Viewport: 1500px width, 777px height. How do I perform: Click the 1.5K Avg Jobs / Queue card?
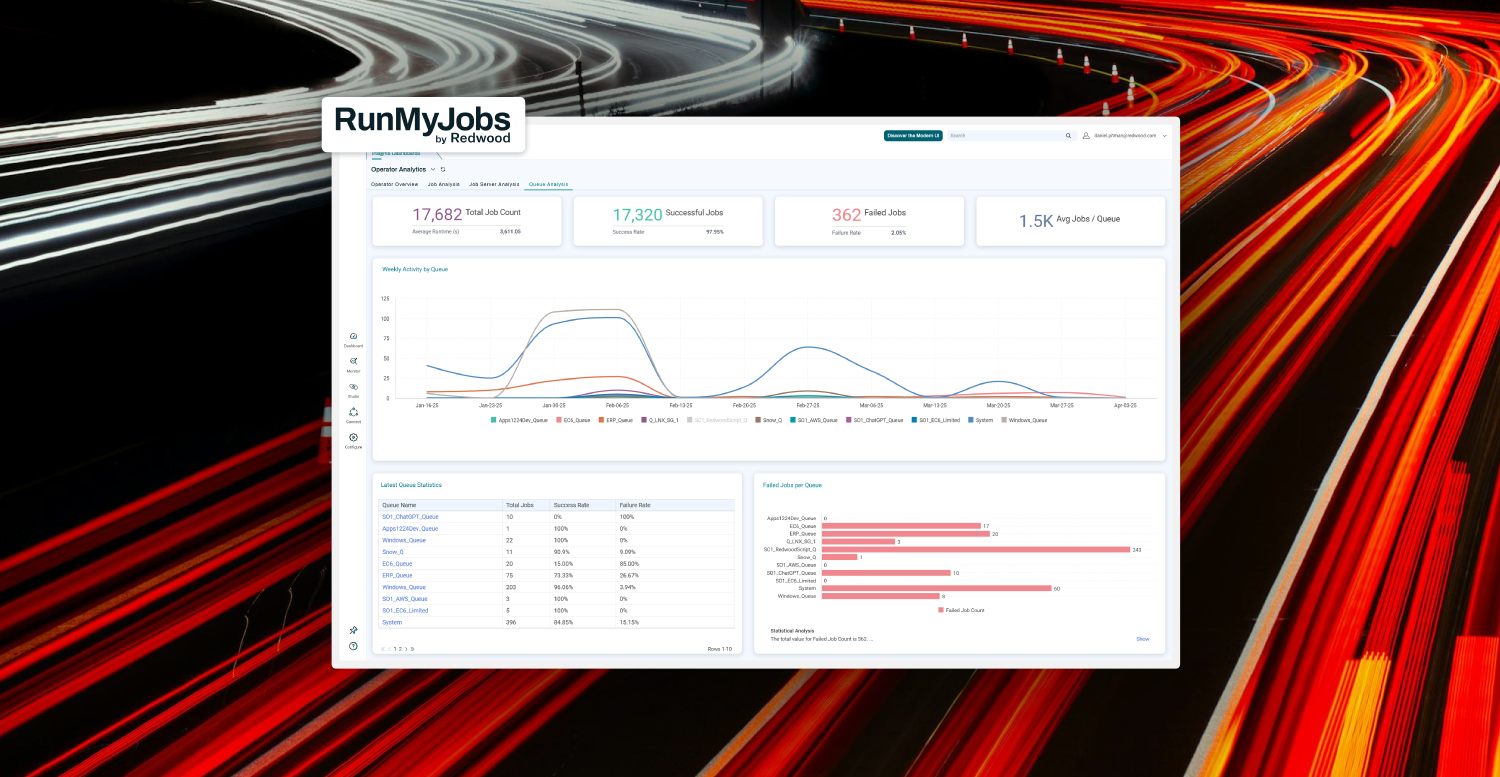(1070, 221)
